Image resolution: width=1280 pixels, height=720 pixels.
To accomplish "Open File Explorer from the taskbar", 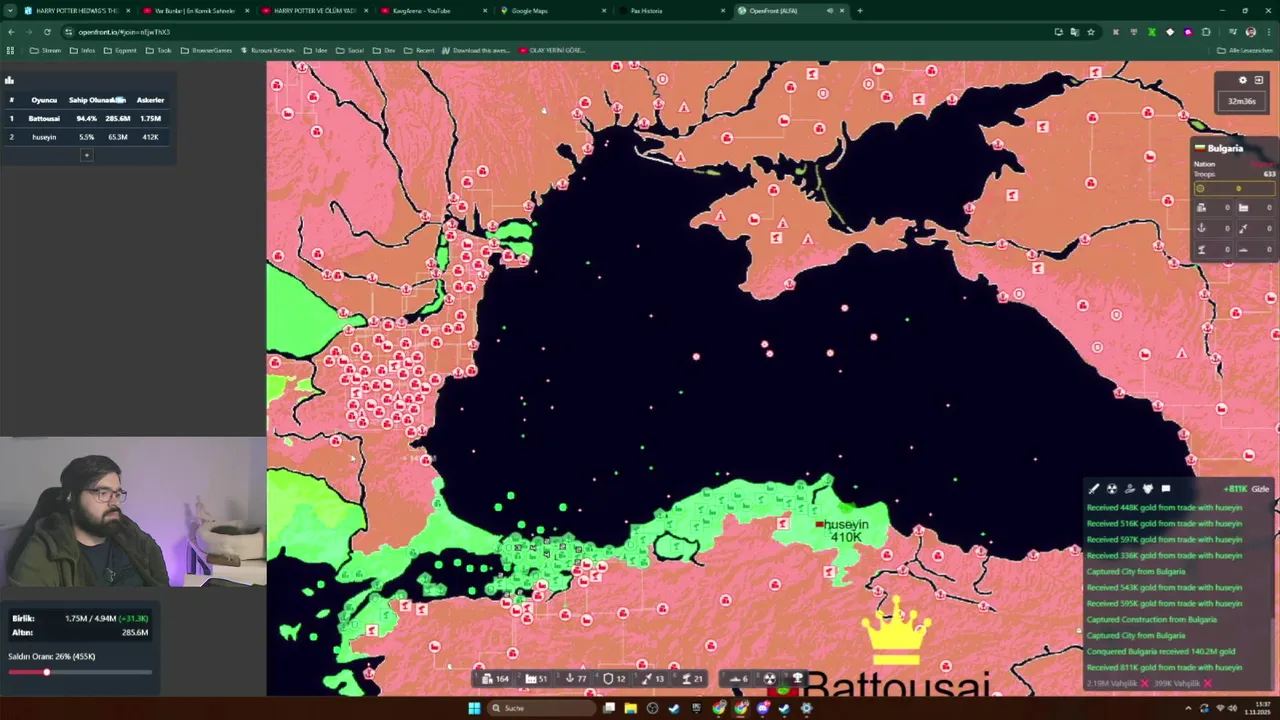I will pyautogui.click(x=630, y=708).
